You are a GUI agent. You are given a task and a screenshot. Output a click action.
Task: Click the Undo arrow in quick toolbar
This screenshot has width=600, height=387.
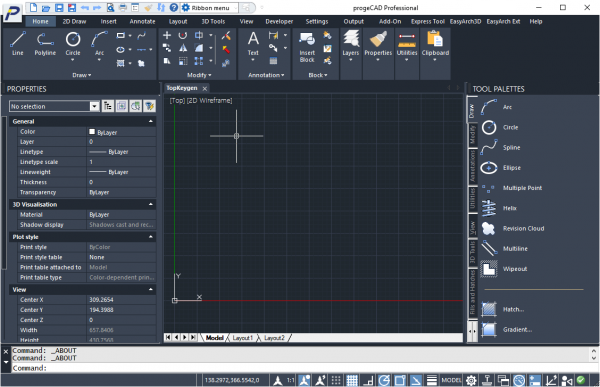[x=85, y=8]
